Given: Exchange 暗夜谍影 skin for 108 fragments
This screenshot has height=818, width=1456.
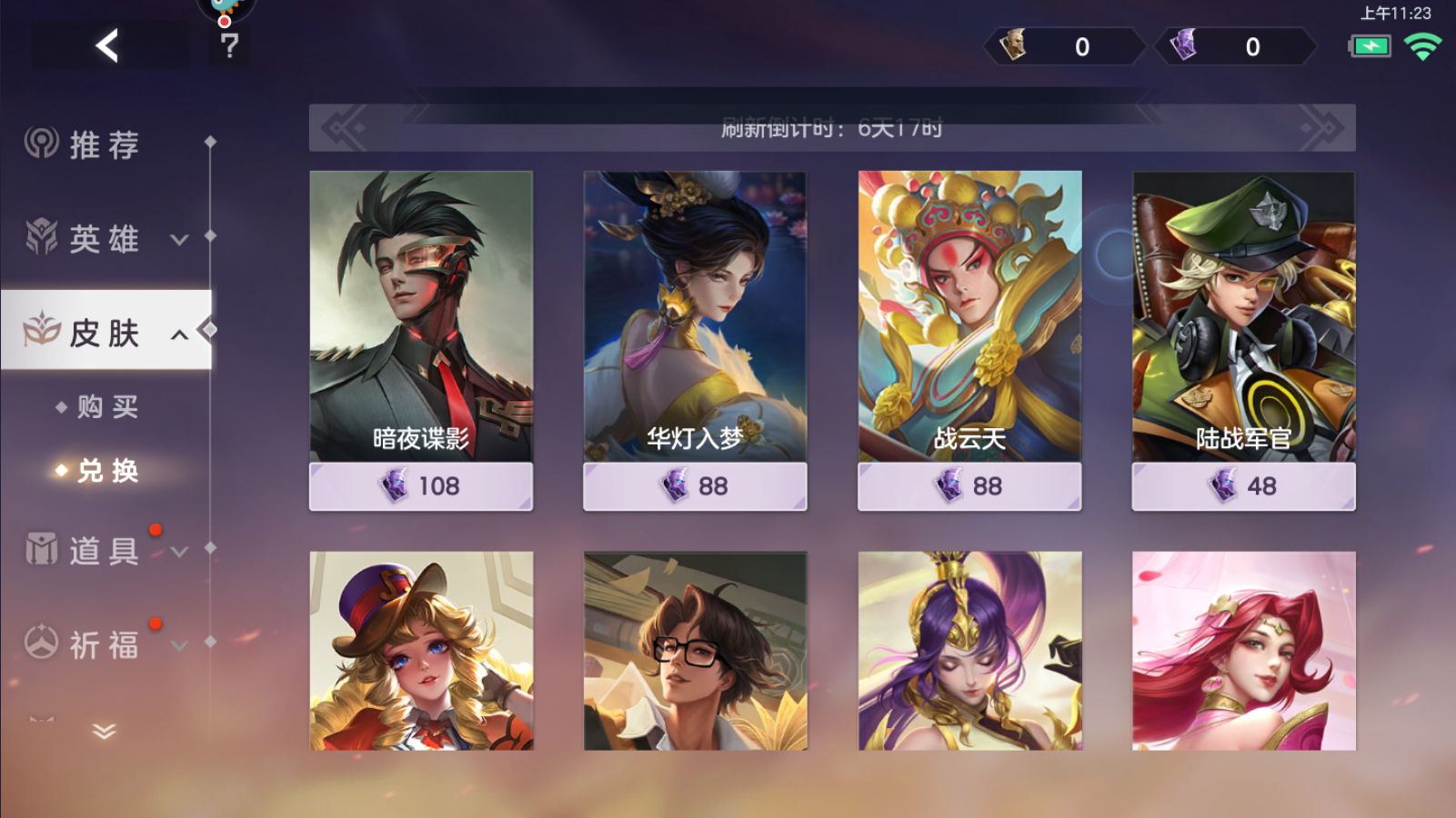Looking at the screenshot, I should tap(421, 486).
